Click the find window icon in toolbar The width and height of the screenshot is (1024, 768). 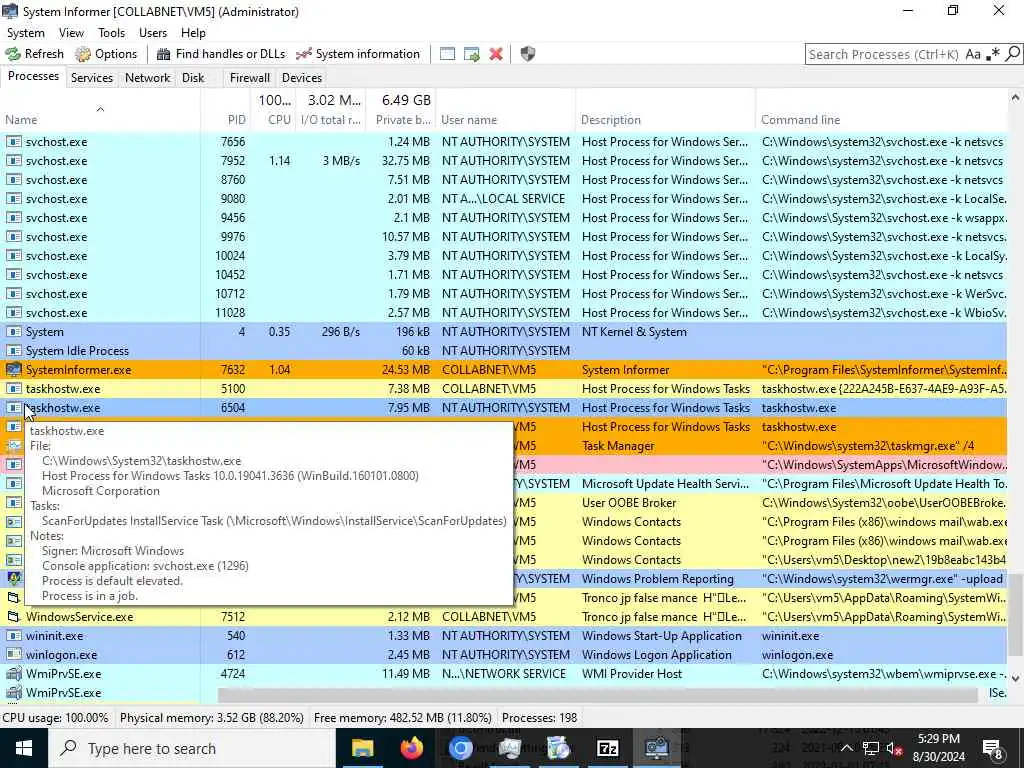point(447,54)
